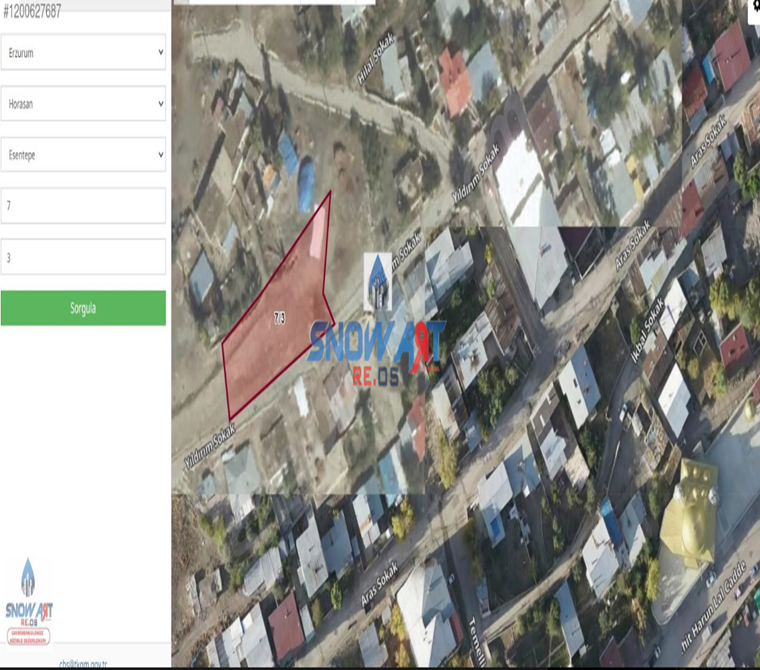Click the listing number #1200627687 text
Image resolution: width=760 pixels, height=670 pixels.
32,12
